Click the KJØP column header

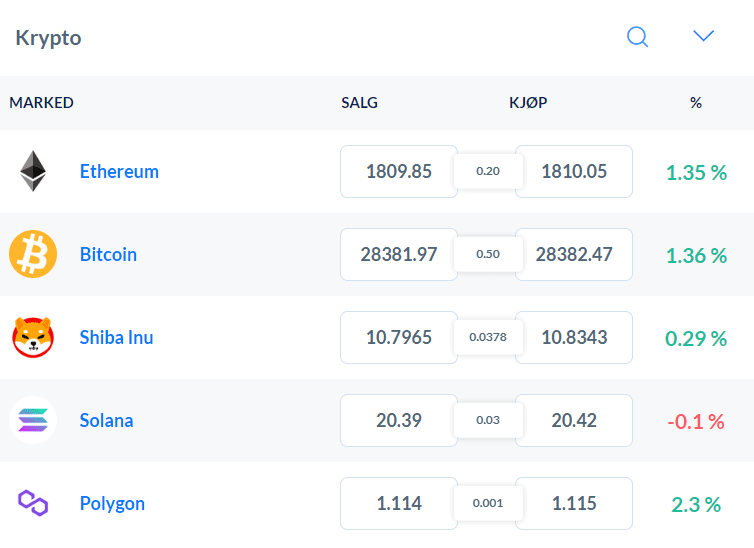point(528,102)
